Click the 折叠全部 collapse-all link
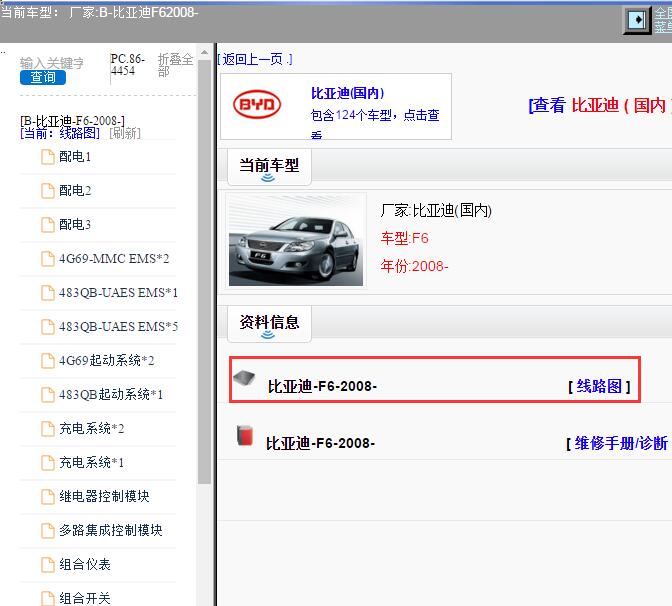The height and width of the screenshot is (606, 672). coord(175,65)
